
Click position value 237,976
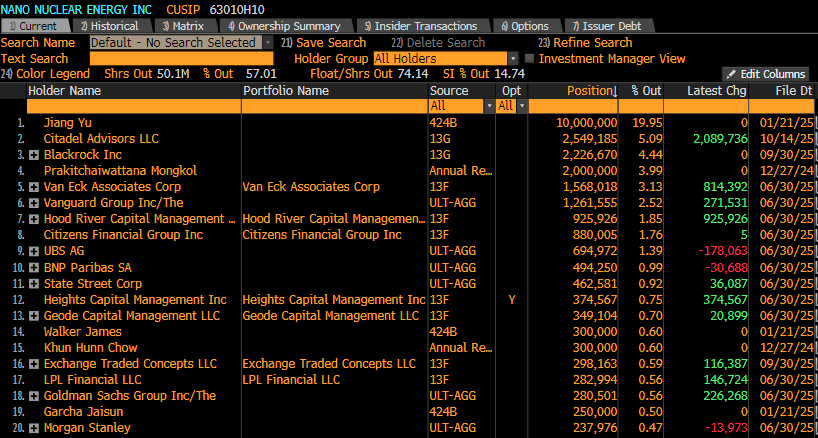coord(595,428)
